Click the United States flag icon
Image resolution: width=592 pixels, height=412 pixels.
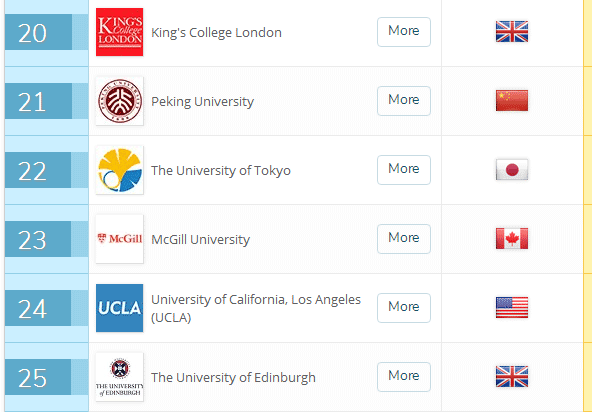(x=512, y=307)
